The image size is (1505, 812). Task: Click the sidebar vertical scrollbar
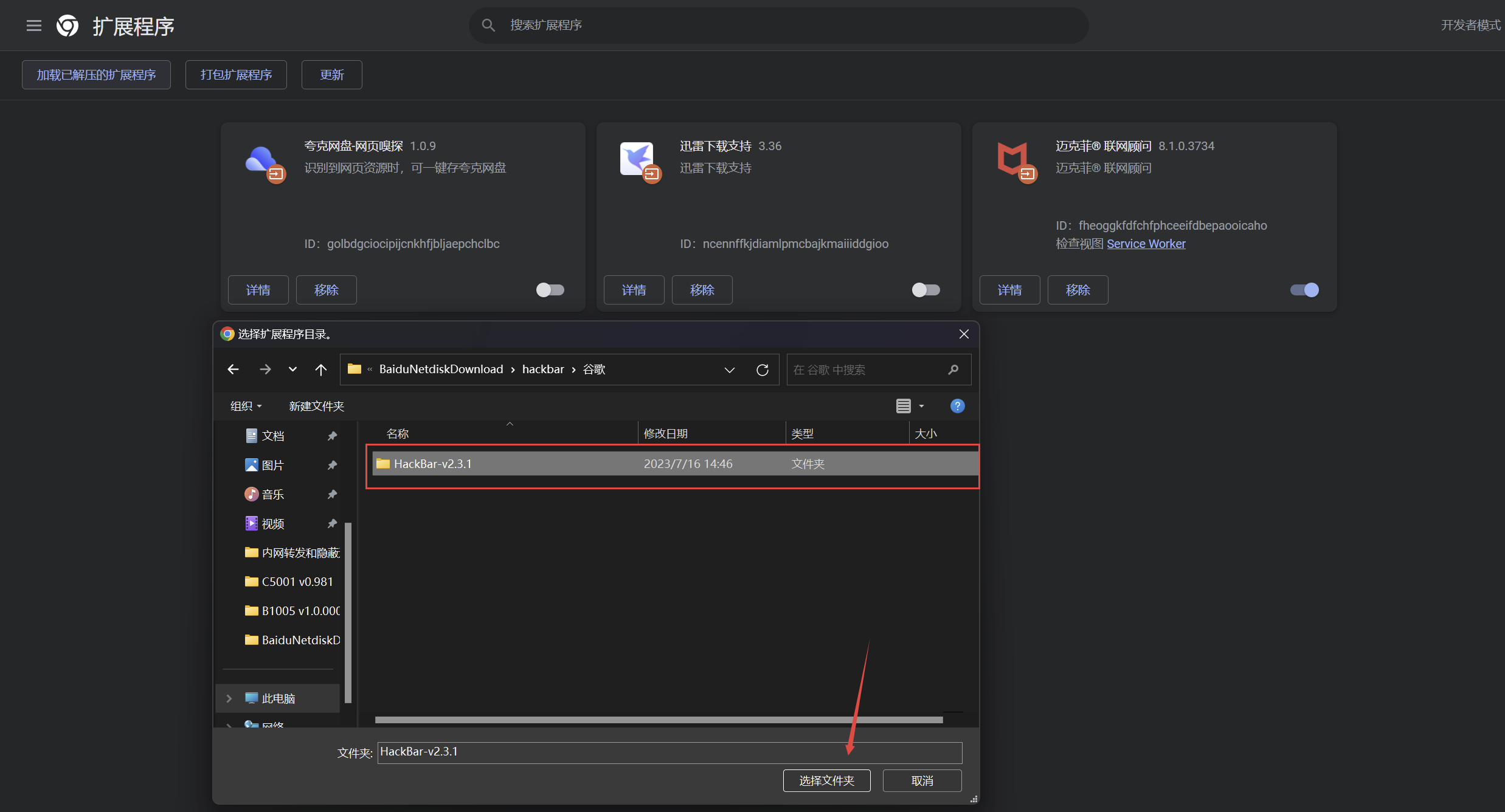tap(348, 612)
